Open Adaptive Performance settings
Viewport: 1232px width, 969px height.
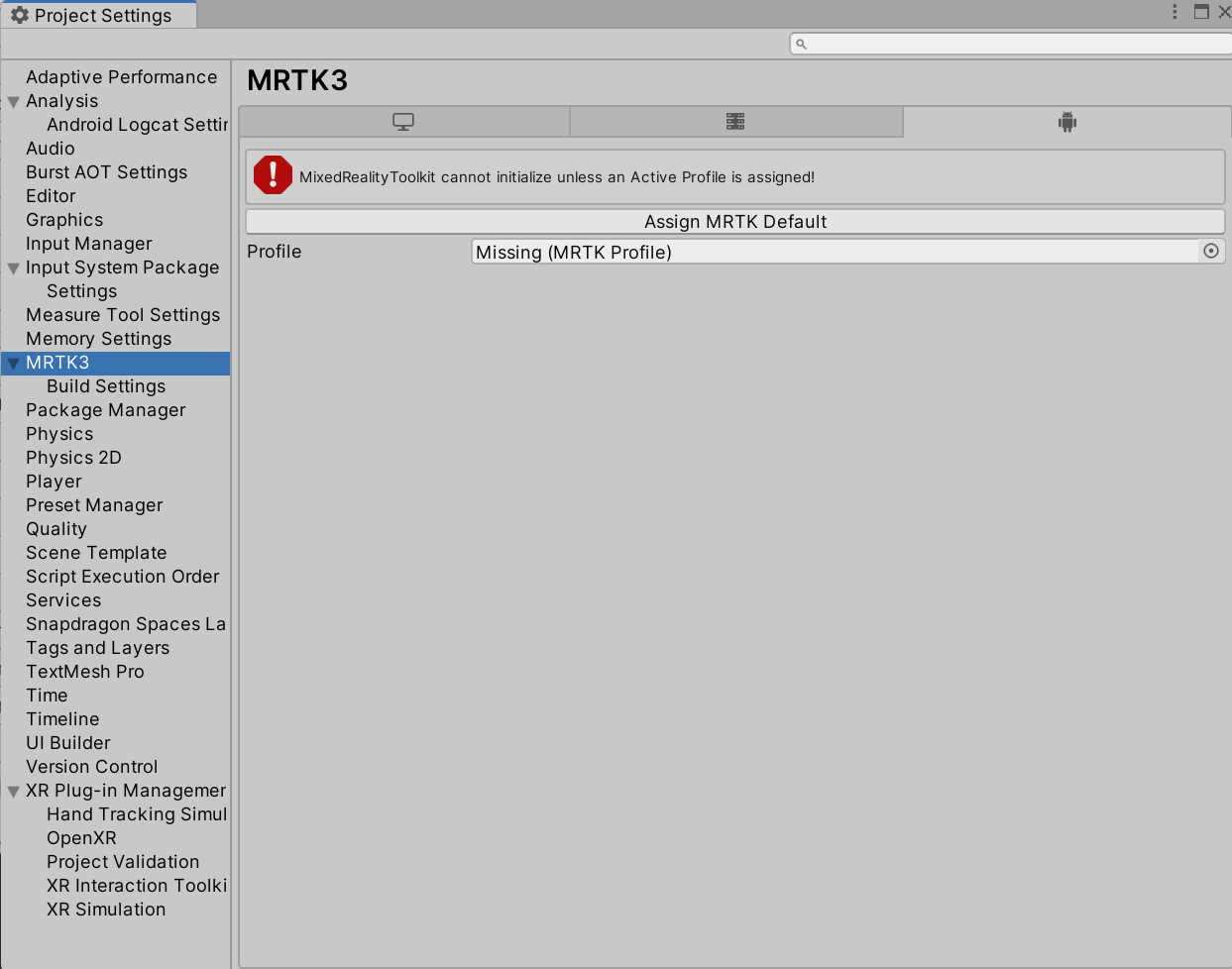coord(121,77)
